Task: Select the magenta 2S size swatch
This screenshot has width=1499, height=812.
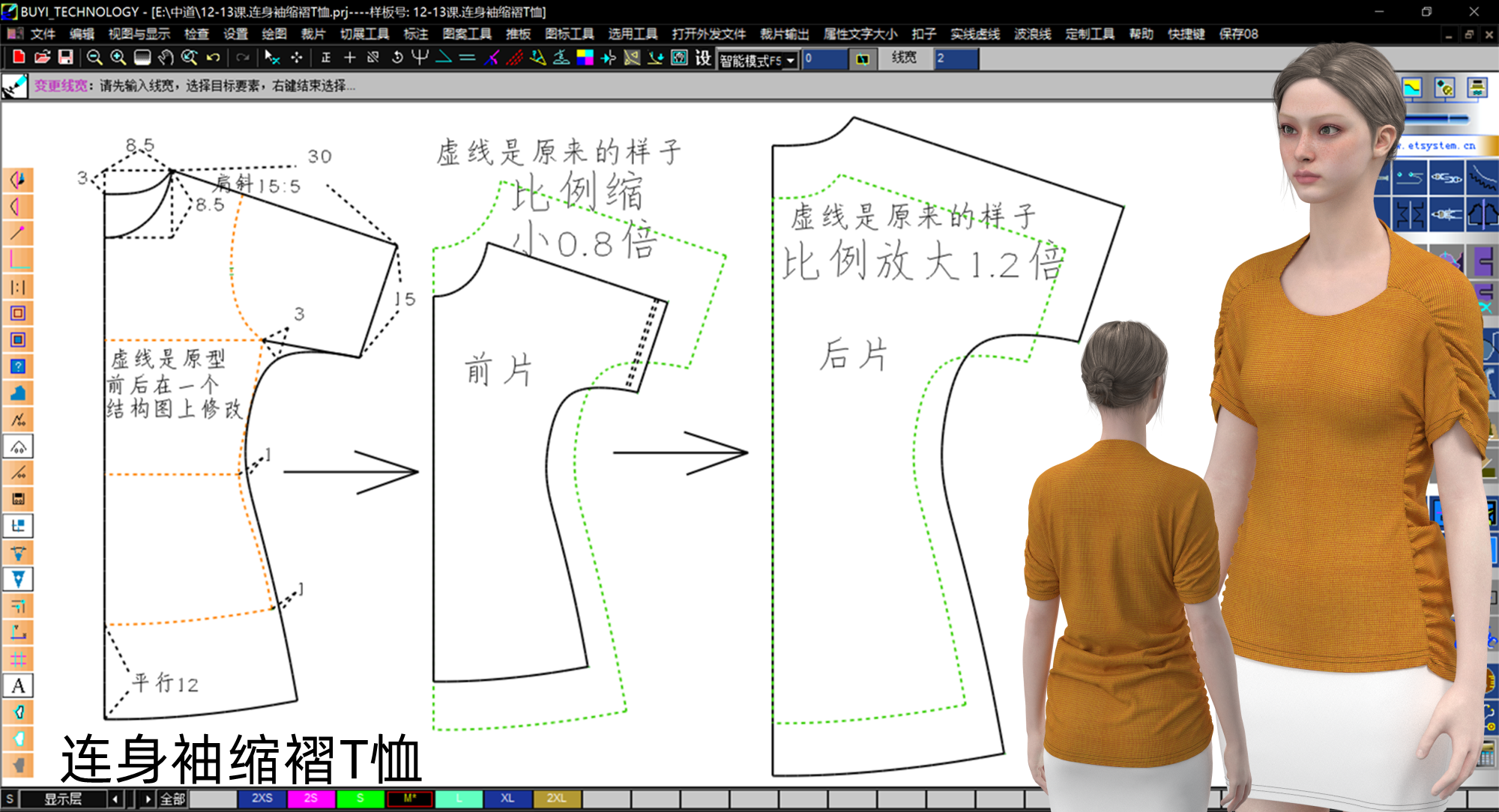Action: coord(311,799)
